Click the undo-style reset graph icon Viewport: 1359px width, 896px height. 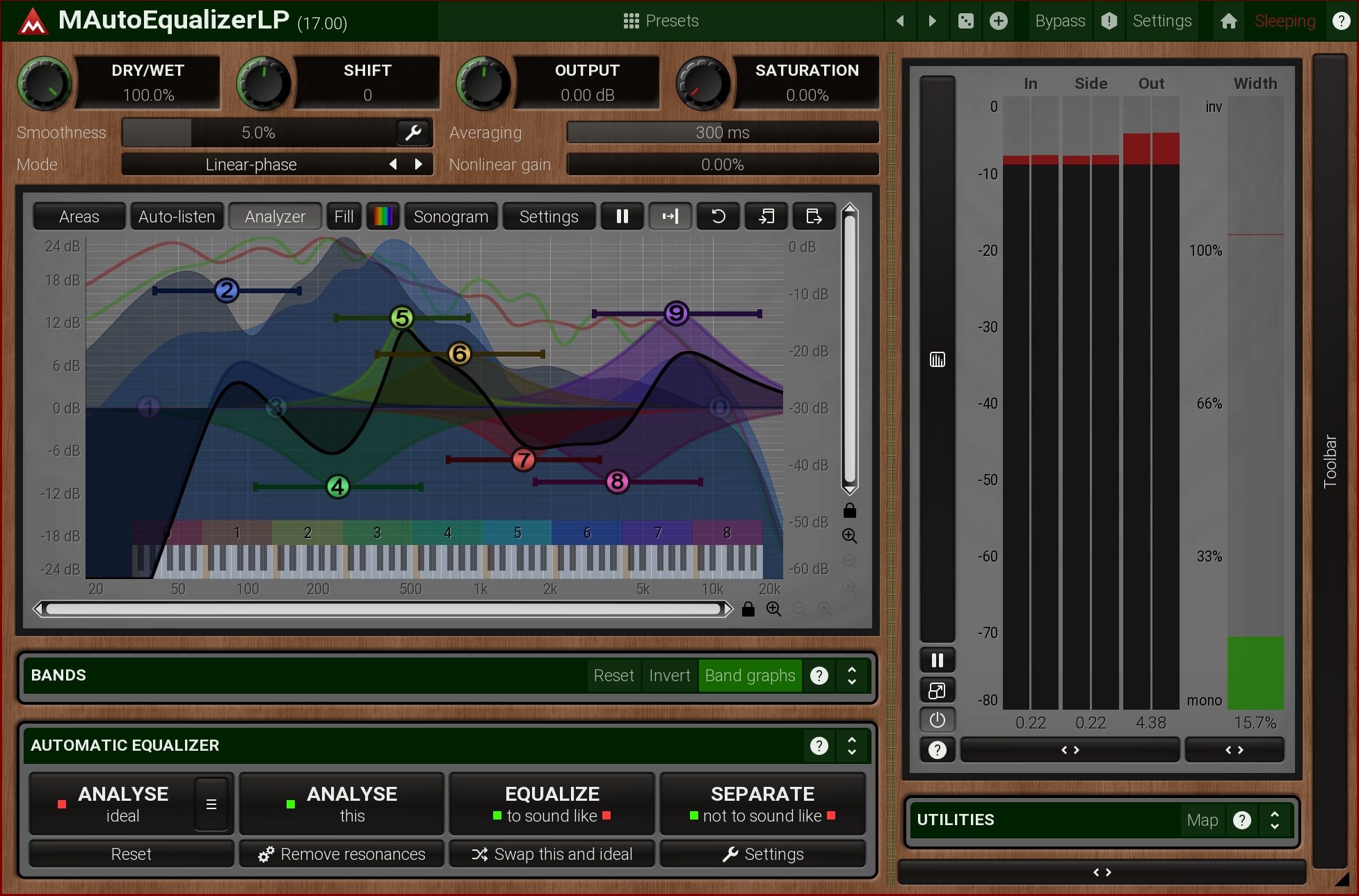(718, 216)
